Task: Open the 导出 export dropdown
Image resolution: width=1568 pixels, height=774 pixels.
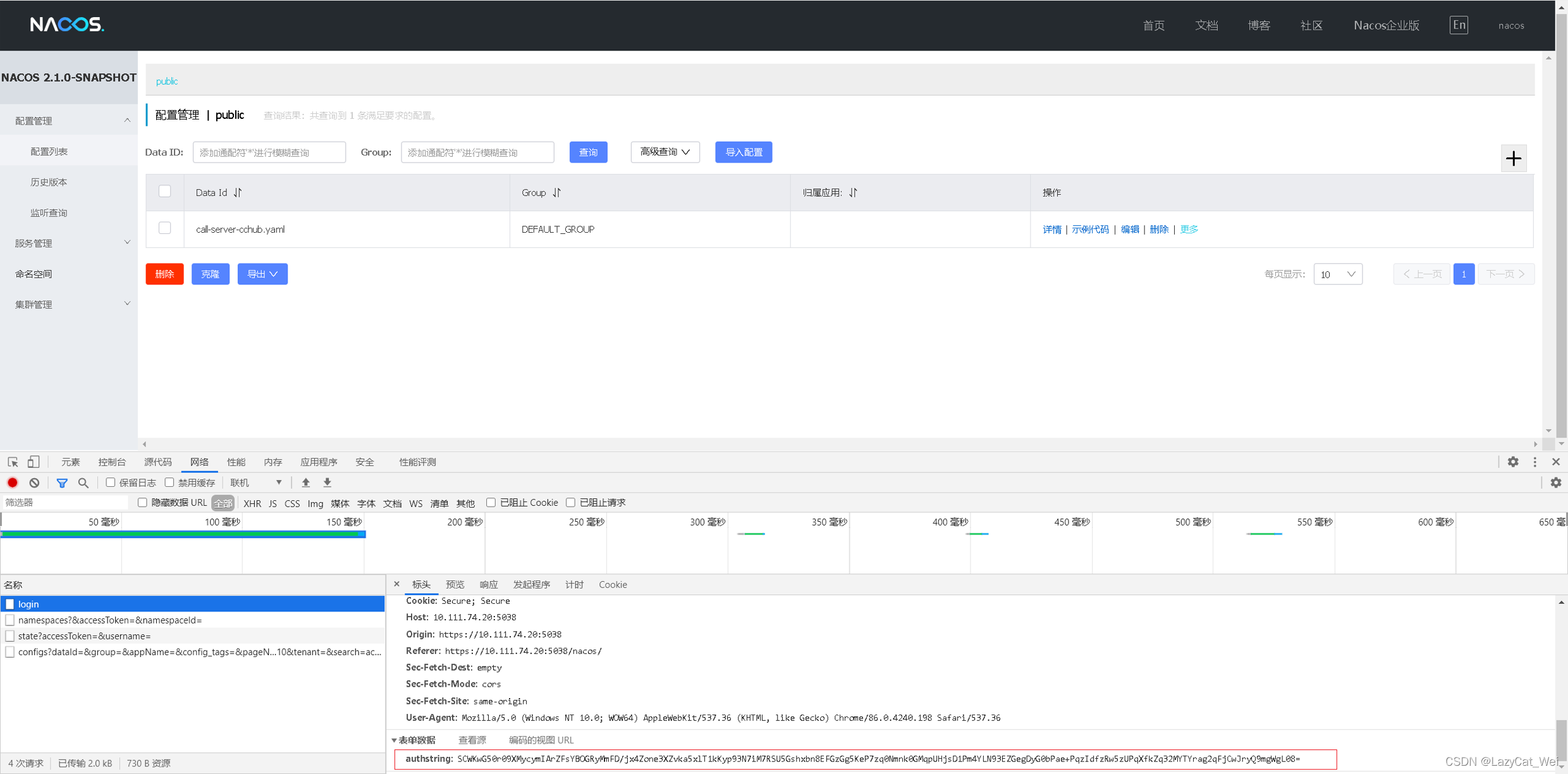Action: (x=262, y=274)
